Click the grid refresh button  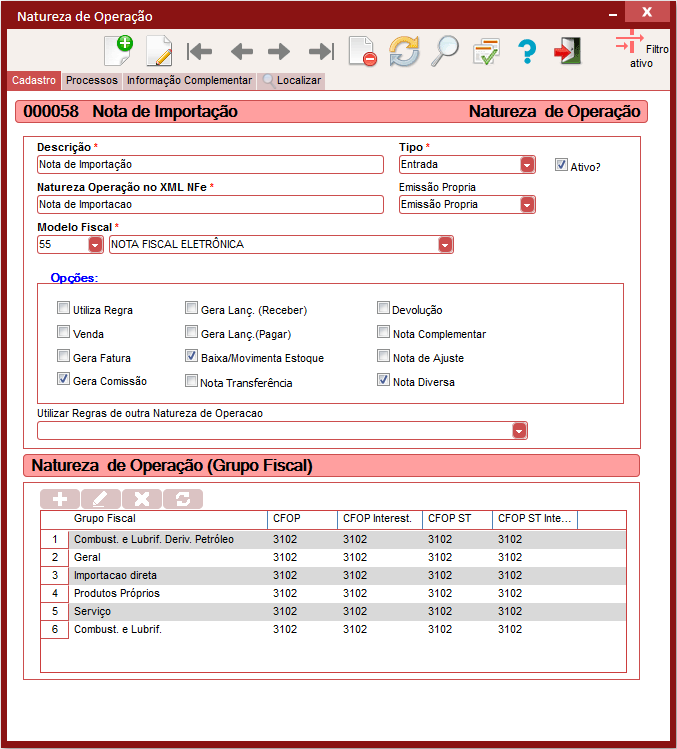pos(183,499)
